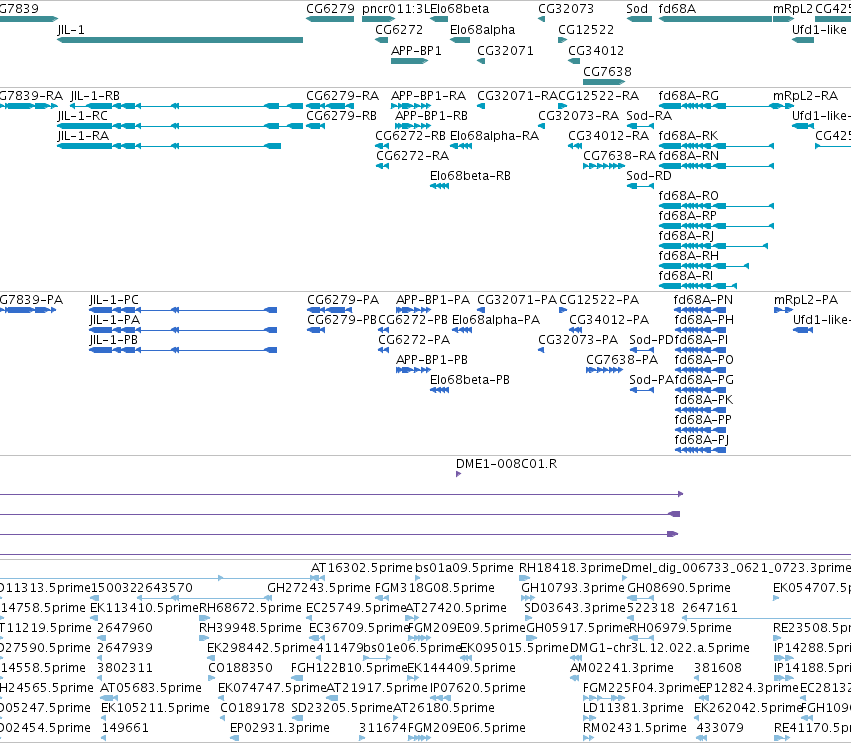Select the fd68A-PJ protein label

[x=702, y=440]
